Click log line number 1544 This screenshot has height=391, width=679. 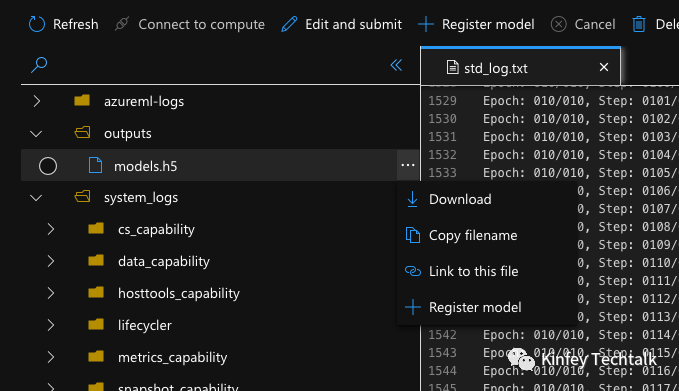tap(443, 371)
